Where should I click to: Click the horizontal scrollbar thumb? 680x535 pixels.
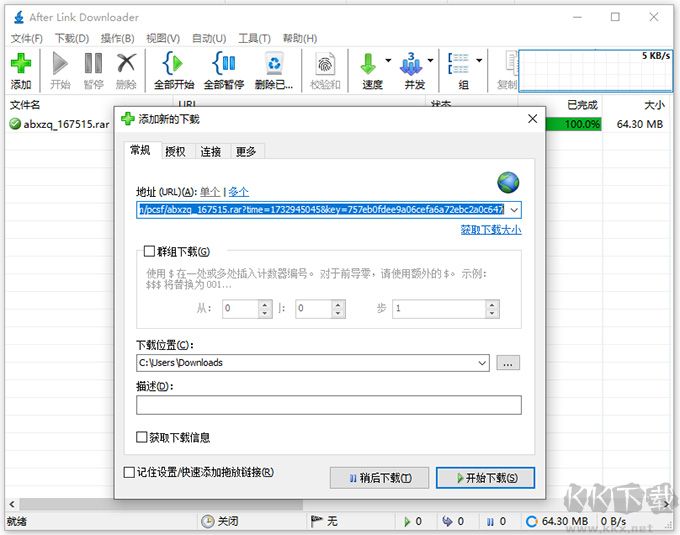(x=161, y=504)
